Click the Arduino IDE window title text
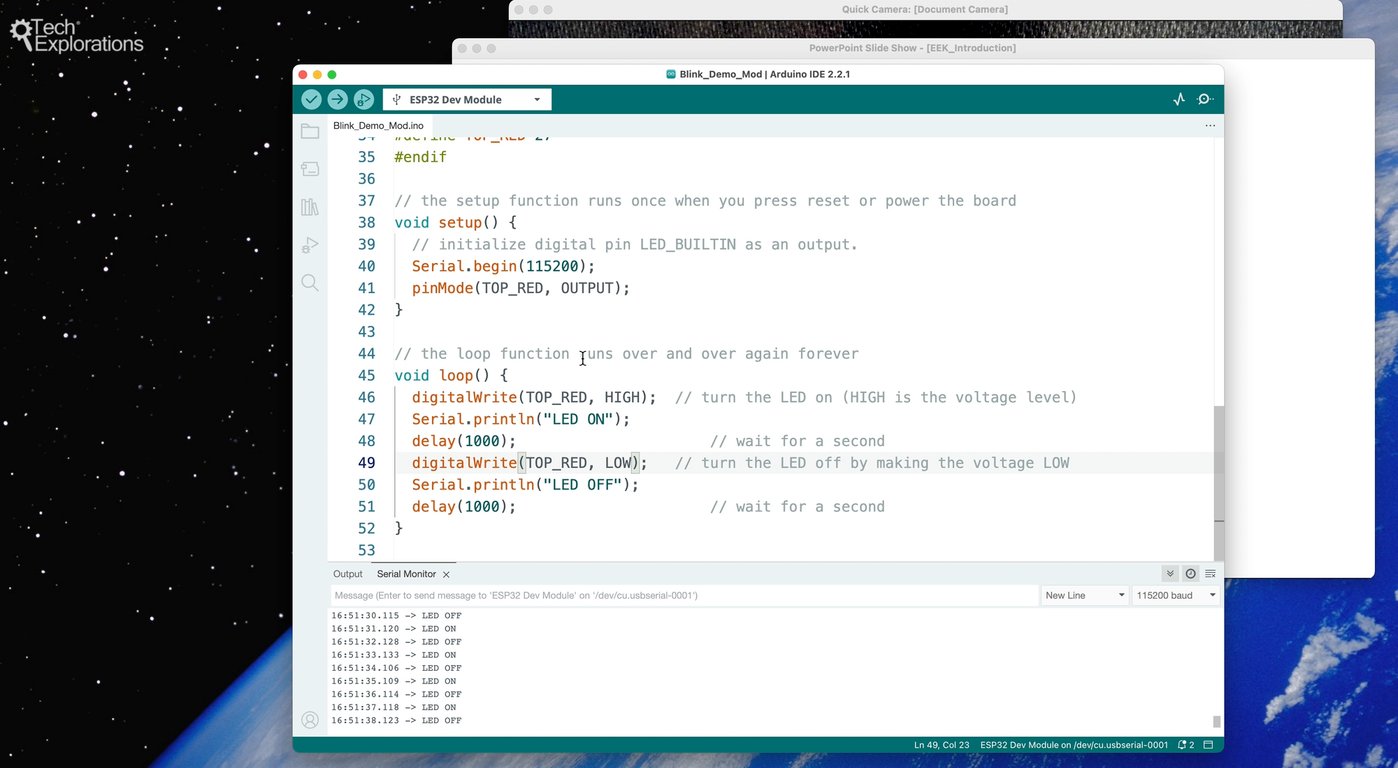 click(765, 74)
